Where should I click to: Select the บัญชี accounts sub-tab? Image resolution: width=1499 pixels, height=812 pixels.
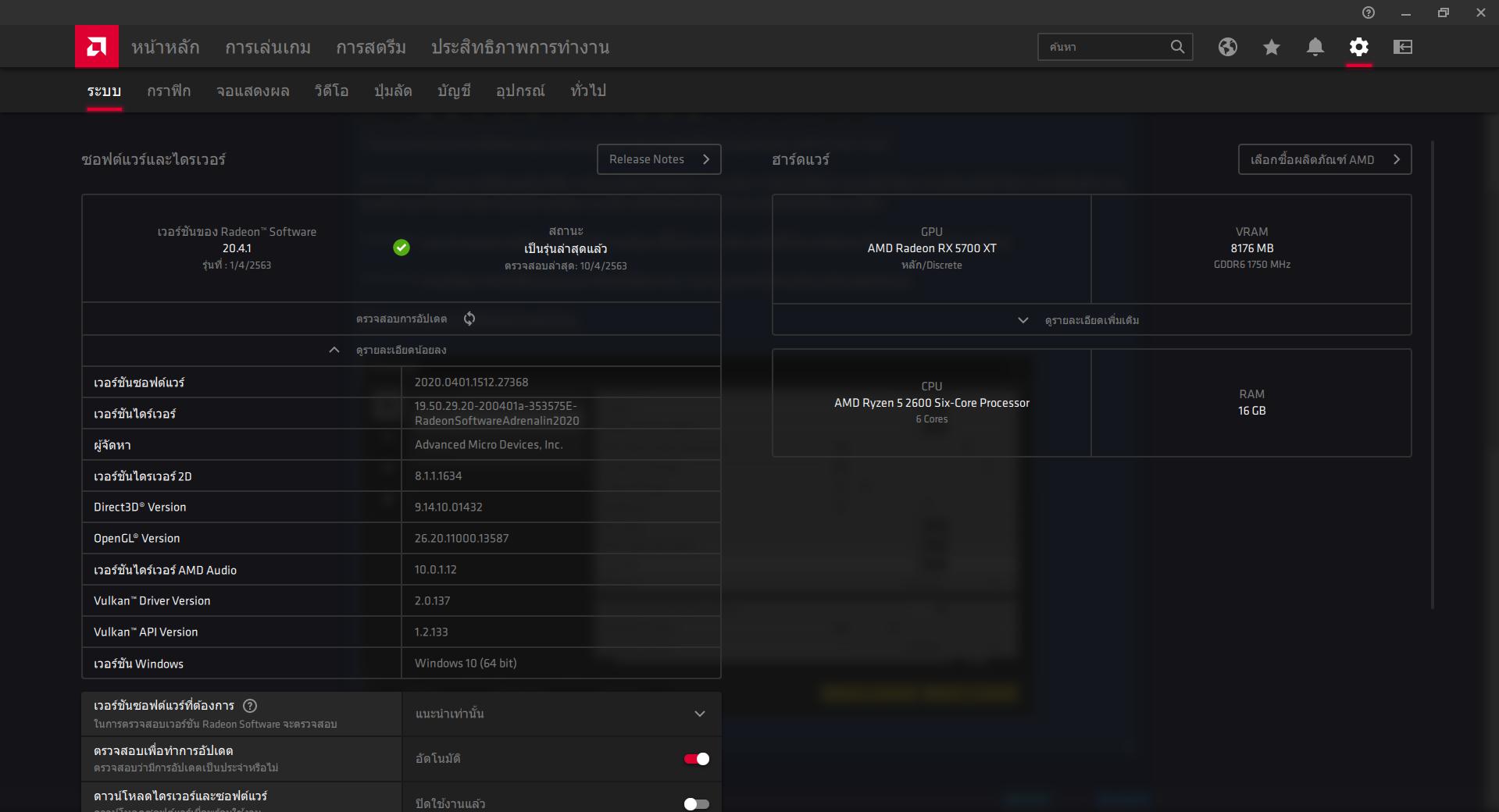pyautogui.click(x=454, y=91)
